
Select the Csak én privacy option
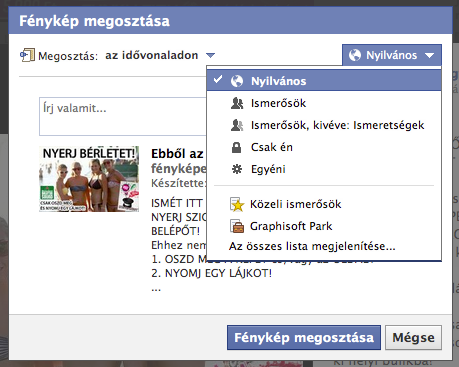(324, 147)
